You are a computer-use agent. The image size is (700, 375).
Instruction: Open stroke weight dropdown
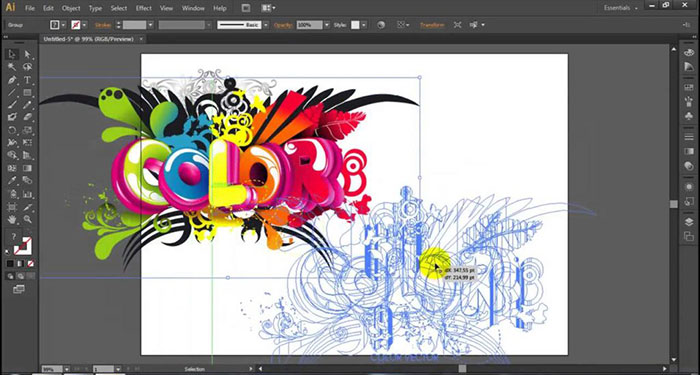coord(150,25)
